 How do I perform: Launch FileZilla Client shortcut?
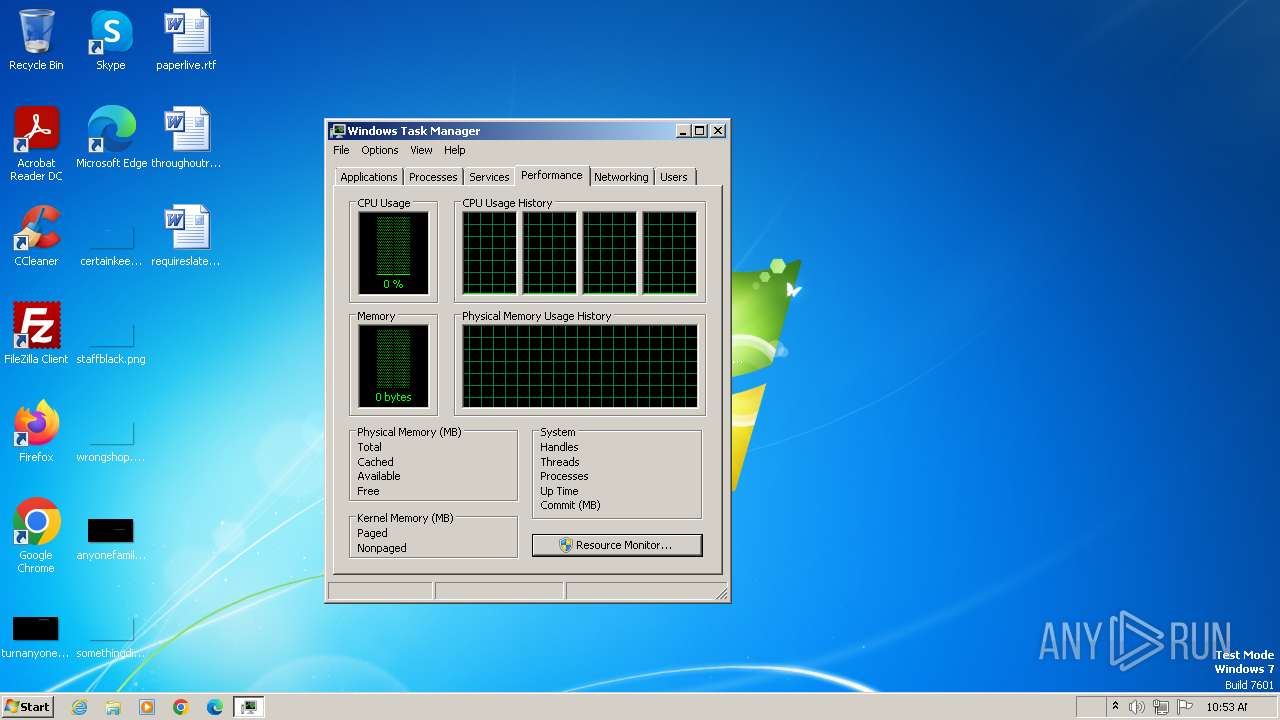[36, 334]
